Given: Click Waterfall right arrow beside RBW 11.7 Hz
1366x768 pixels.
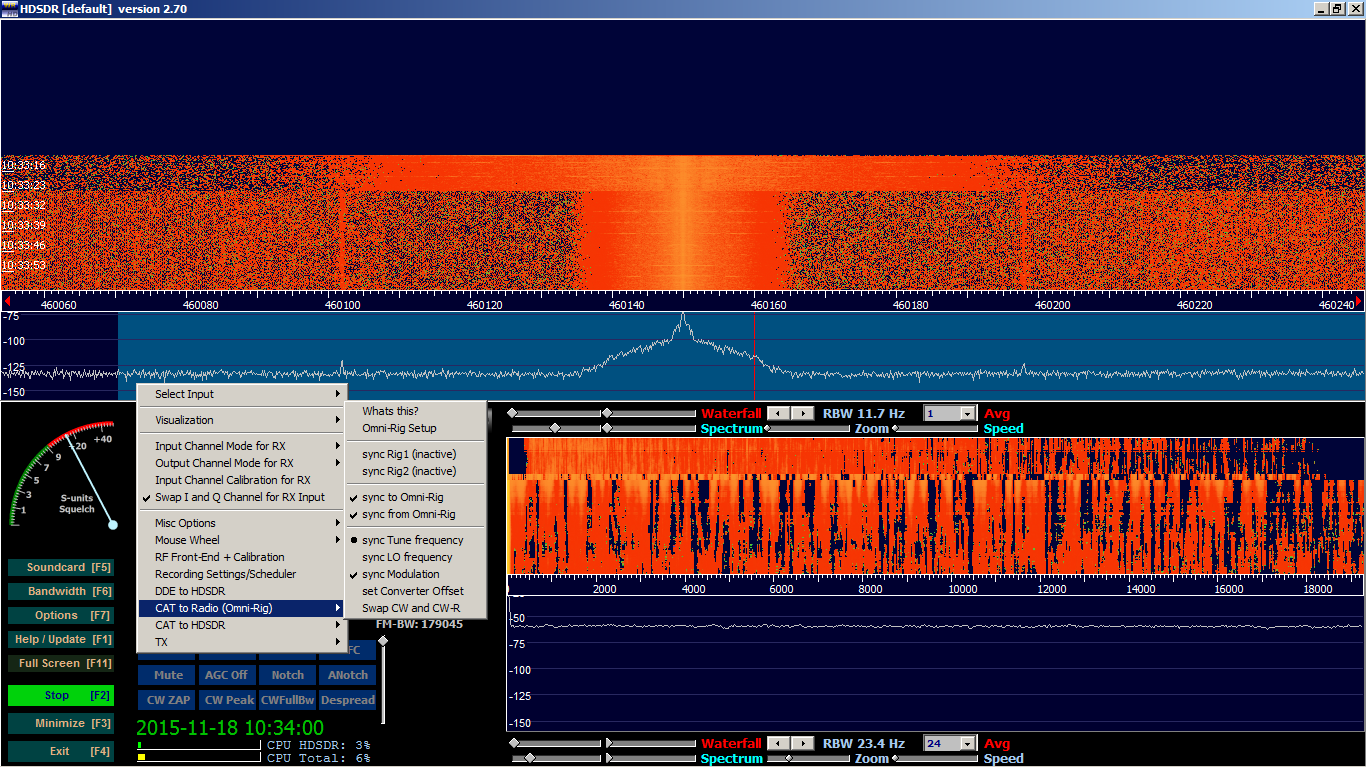Looking at the screenshot, I should [803, 413].
